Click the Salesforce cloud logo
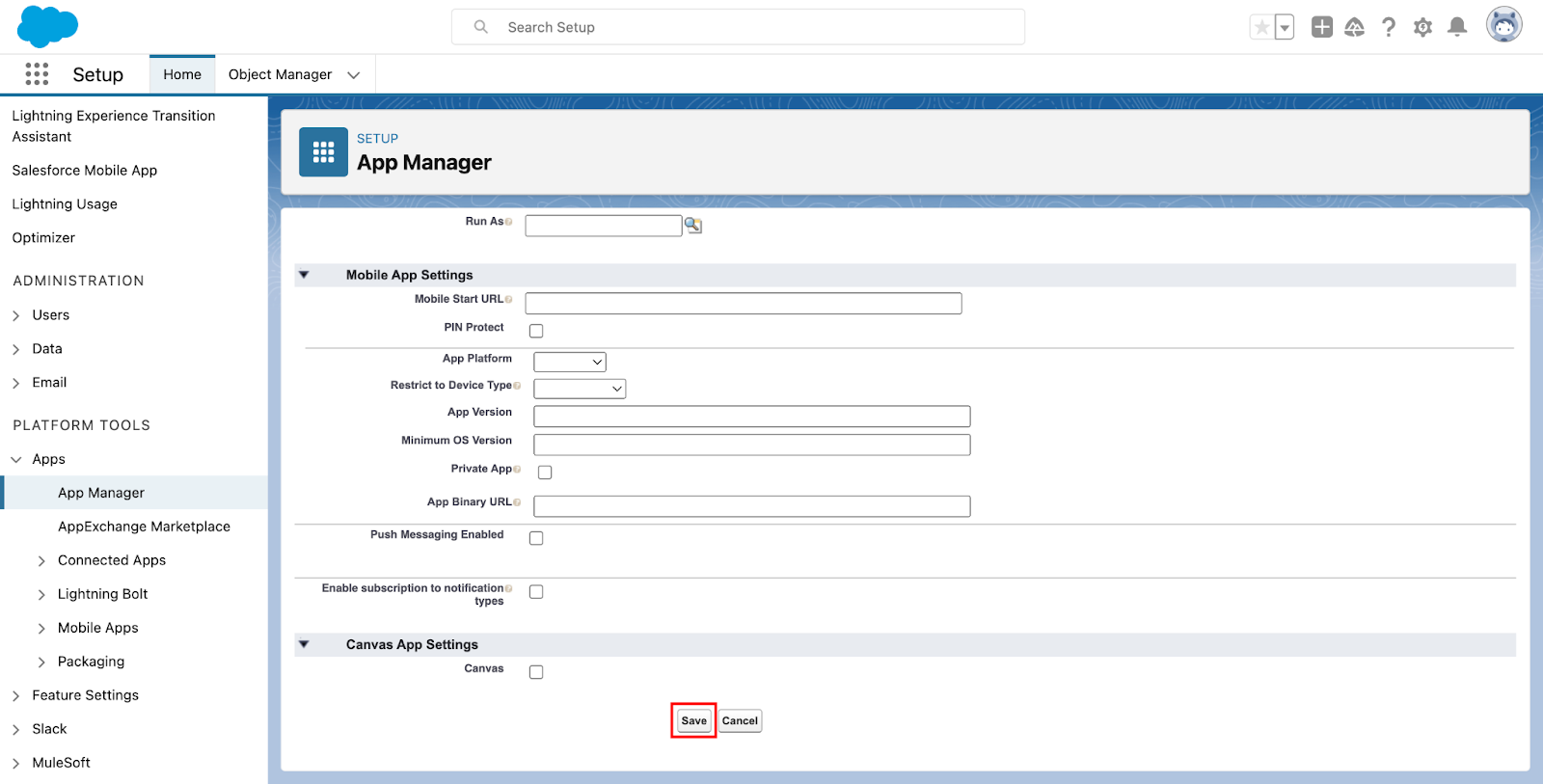Viewport: 1543px width, 784px height. point(47,26)
